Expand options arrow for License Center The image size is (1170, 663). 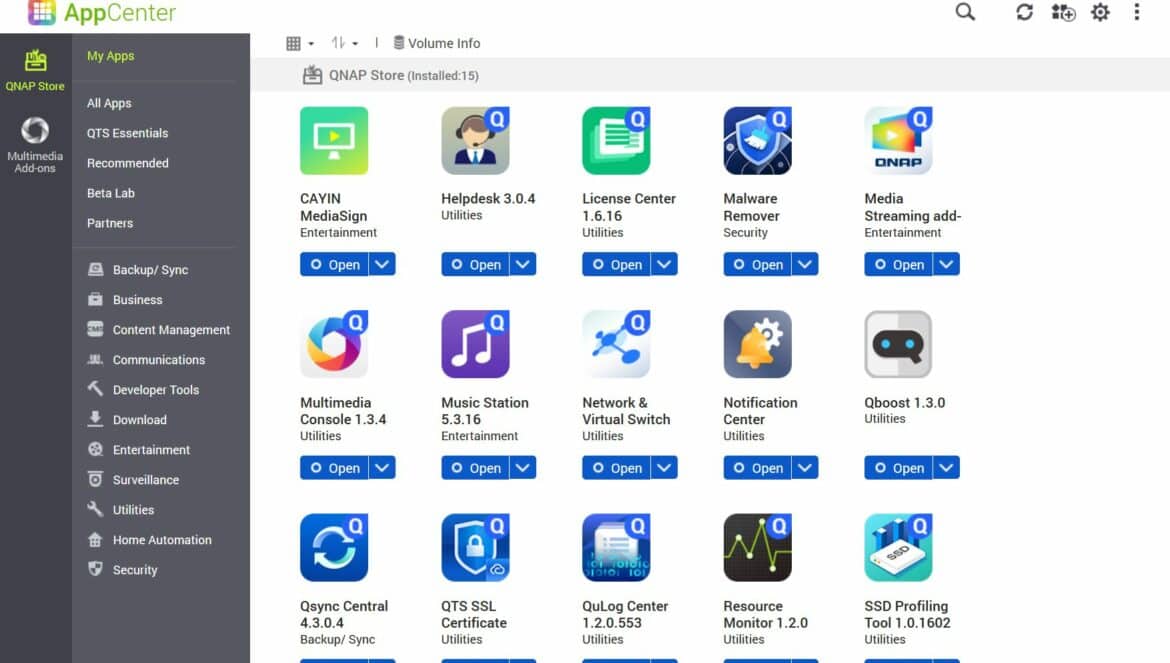coord(664,264)
